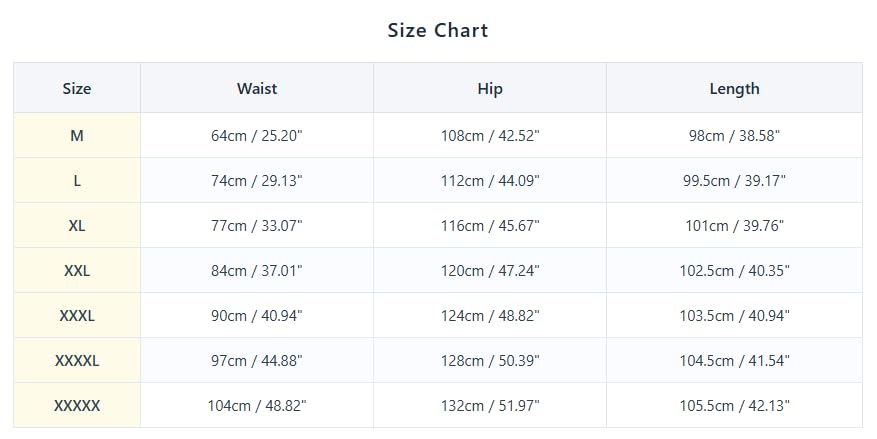Click the M size row label
Viewport: 877px width, 439px height.
click(x=77, y=135)
